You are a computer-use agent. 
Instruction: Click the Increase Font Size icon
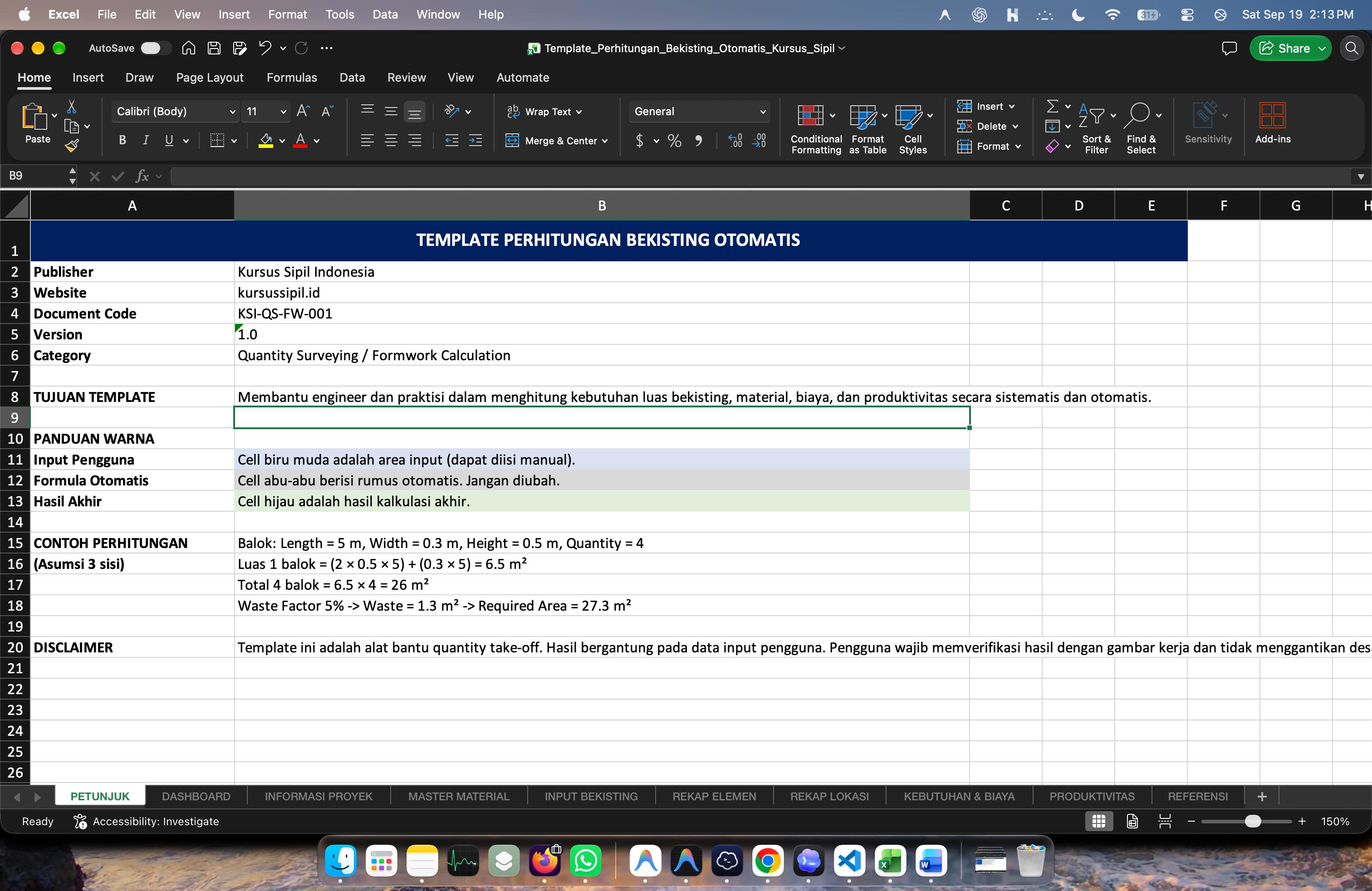click(x=303, y=111)
